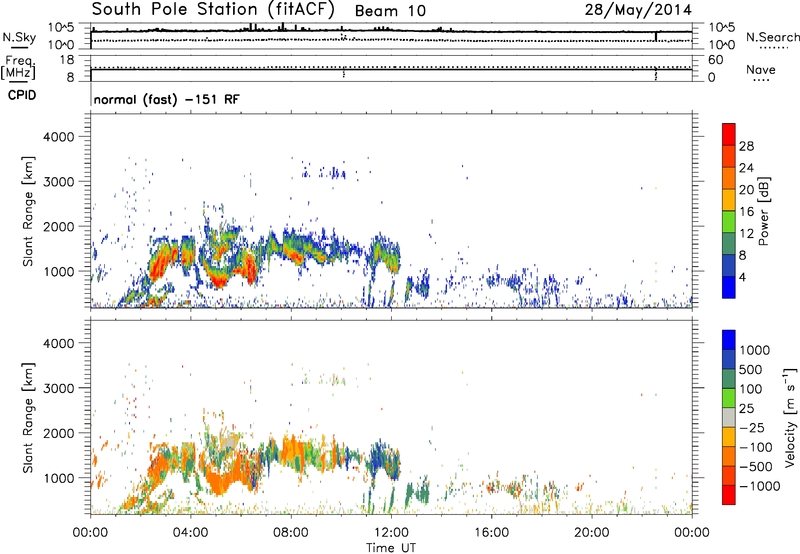Click the "N.Search" legend label

[772, 37]
